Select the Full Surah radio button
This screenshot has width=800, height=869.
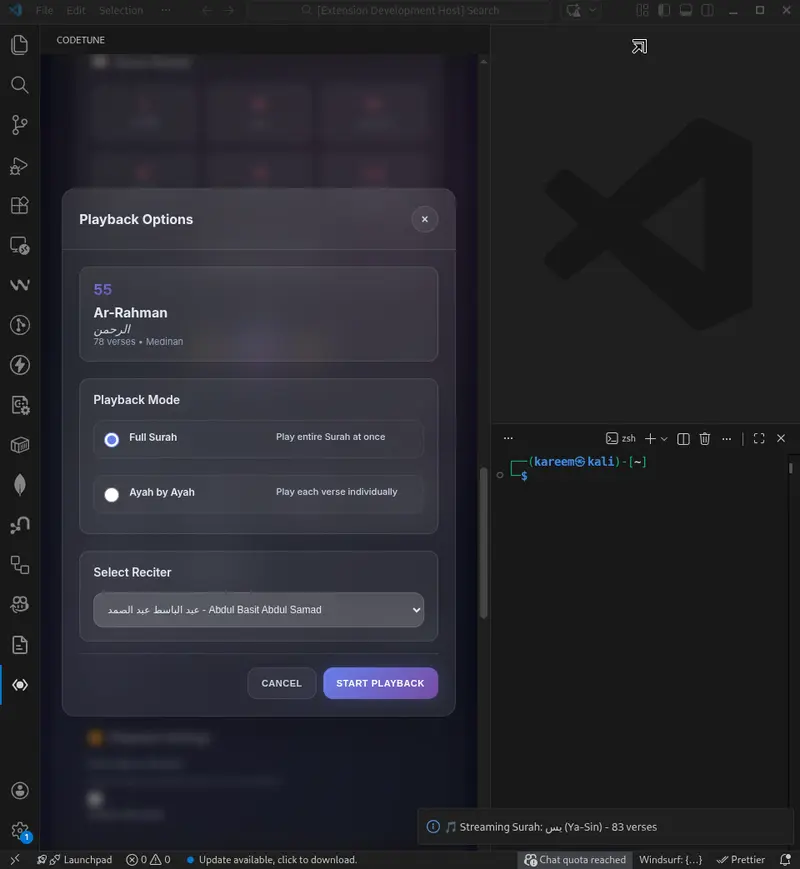(111, 439)
